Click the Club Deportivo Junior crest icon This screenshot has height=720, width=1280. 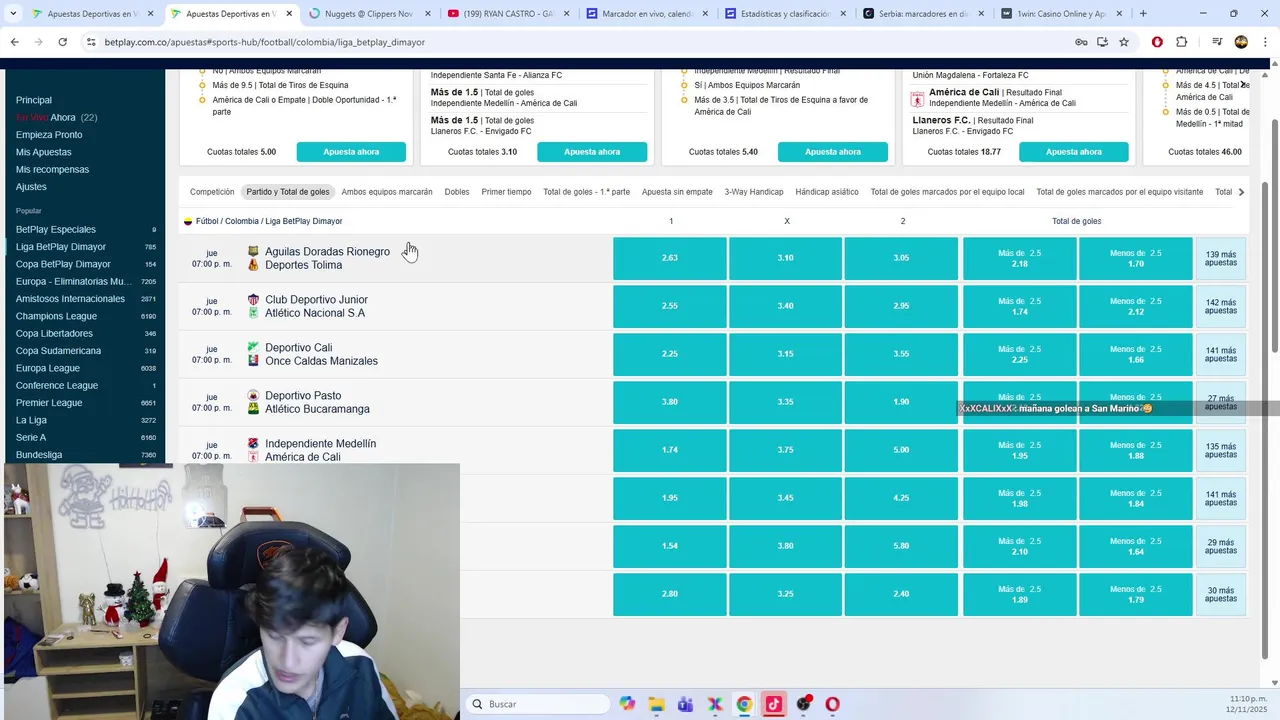(x=253, y=300)
